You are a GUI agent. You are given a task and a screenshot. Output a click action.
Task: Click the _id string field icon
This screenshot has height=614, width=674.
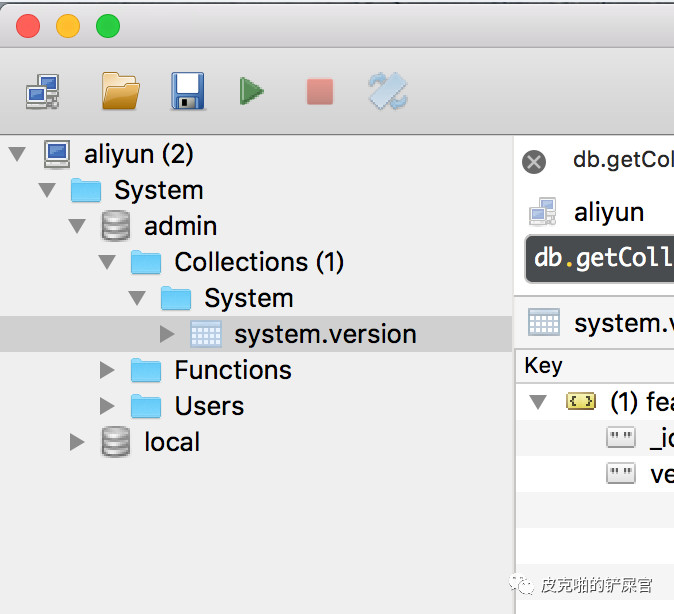coord(620,437)
